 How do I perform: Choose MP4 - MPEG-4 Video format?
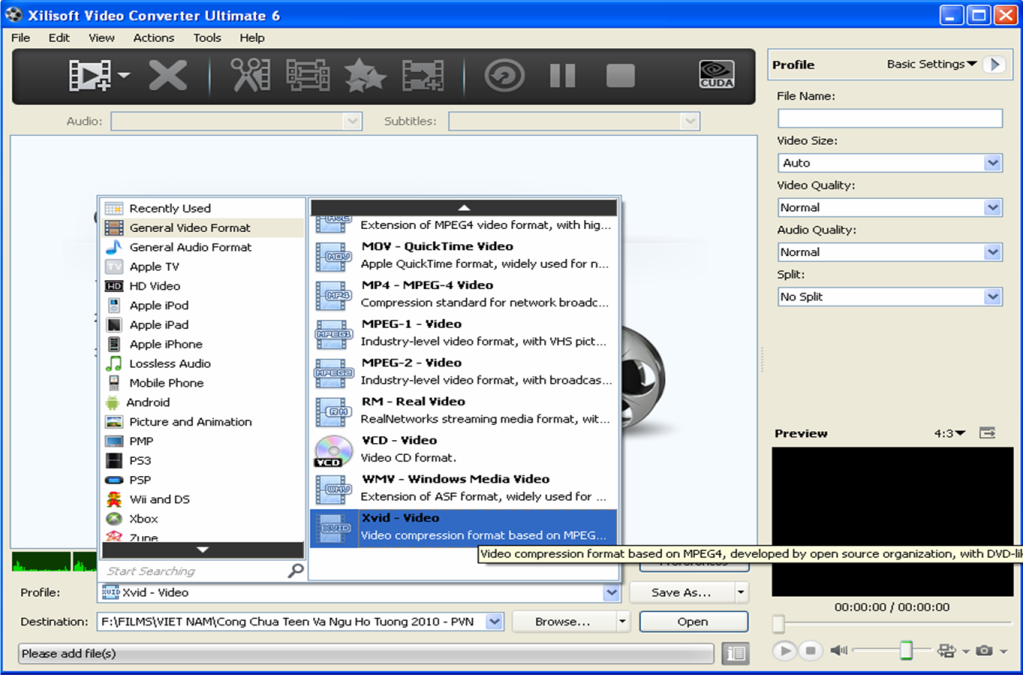464,294
